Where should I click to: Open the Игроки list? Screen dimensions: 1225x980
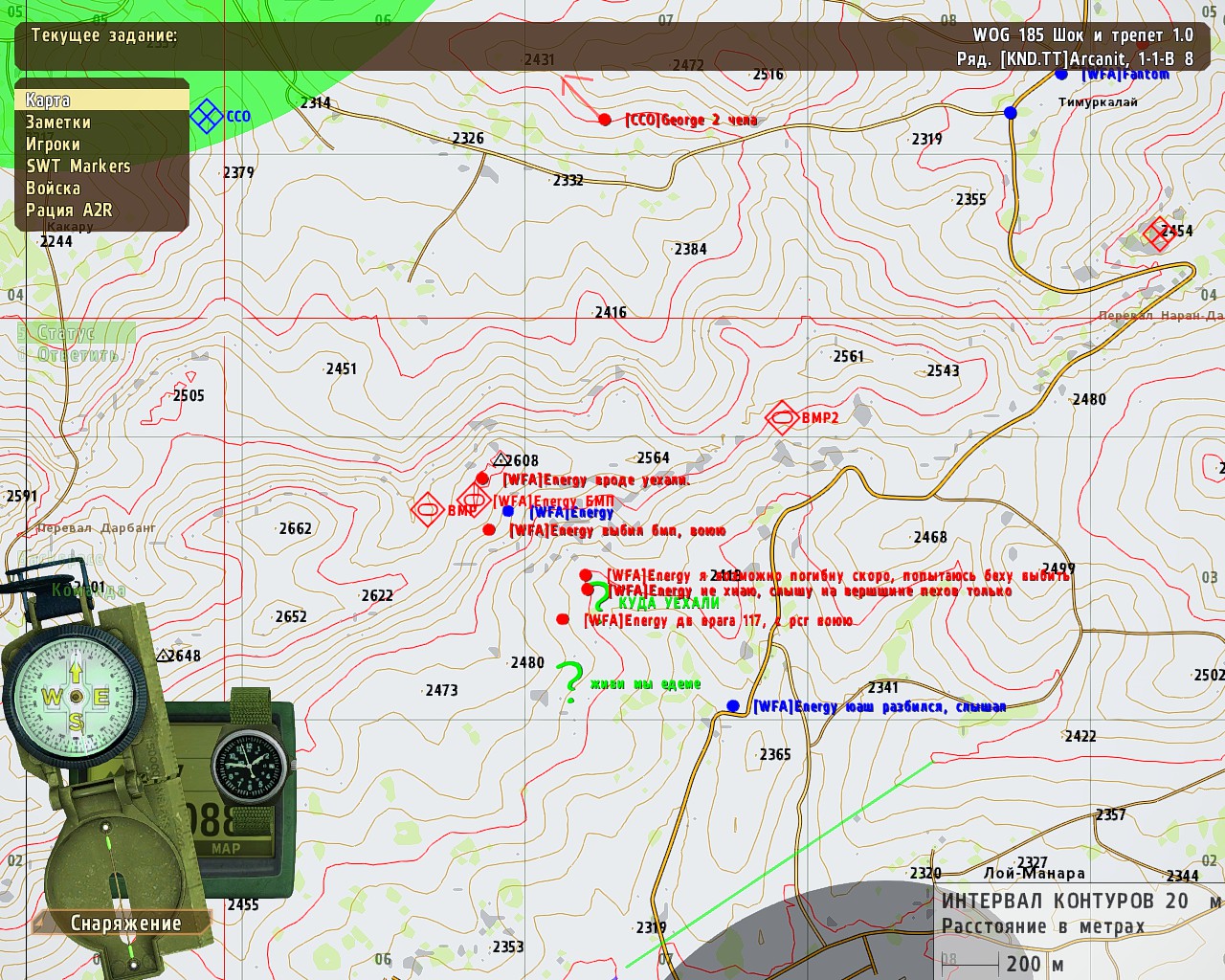coord(53,145)
